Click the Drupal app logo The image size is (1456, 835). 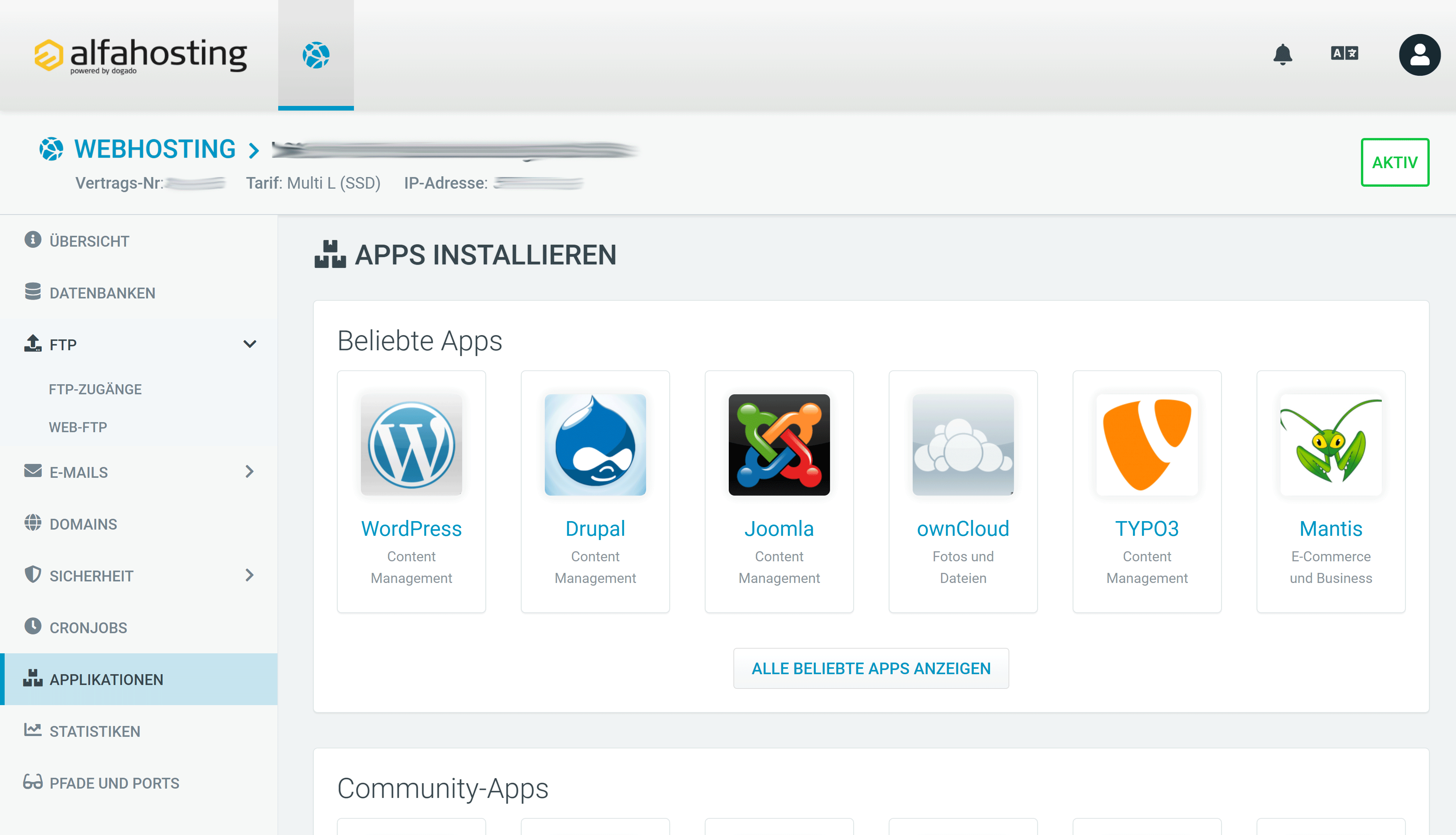[x=595, y=445]
